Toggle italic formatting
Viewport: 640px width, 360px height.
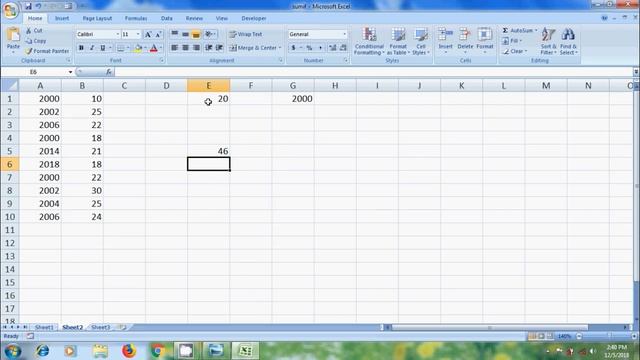tap(92, 48)
